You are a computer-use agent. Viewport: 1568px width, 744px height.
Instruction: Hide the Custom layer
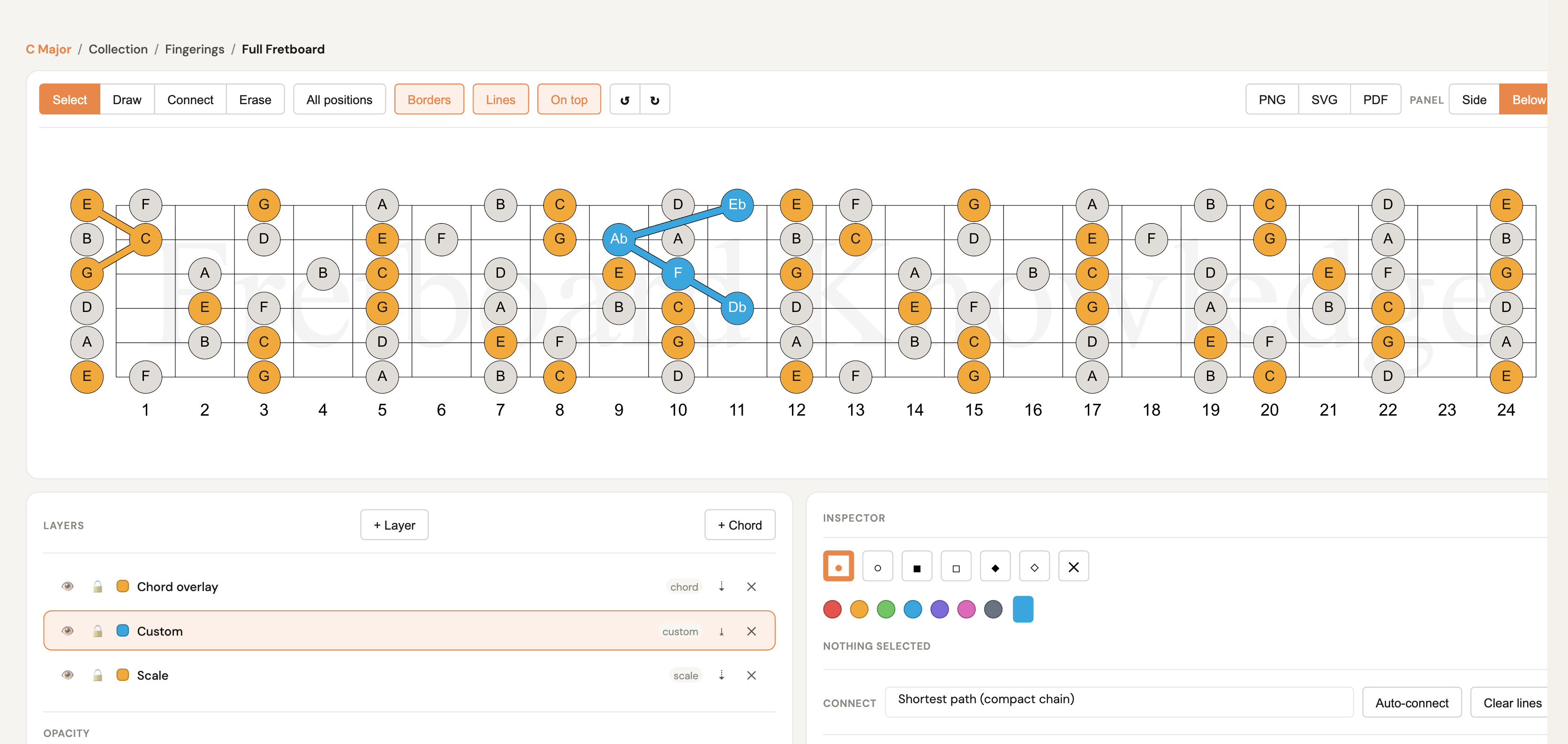coord(68,631)
